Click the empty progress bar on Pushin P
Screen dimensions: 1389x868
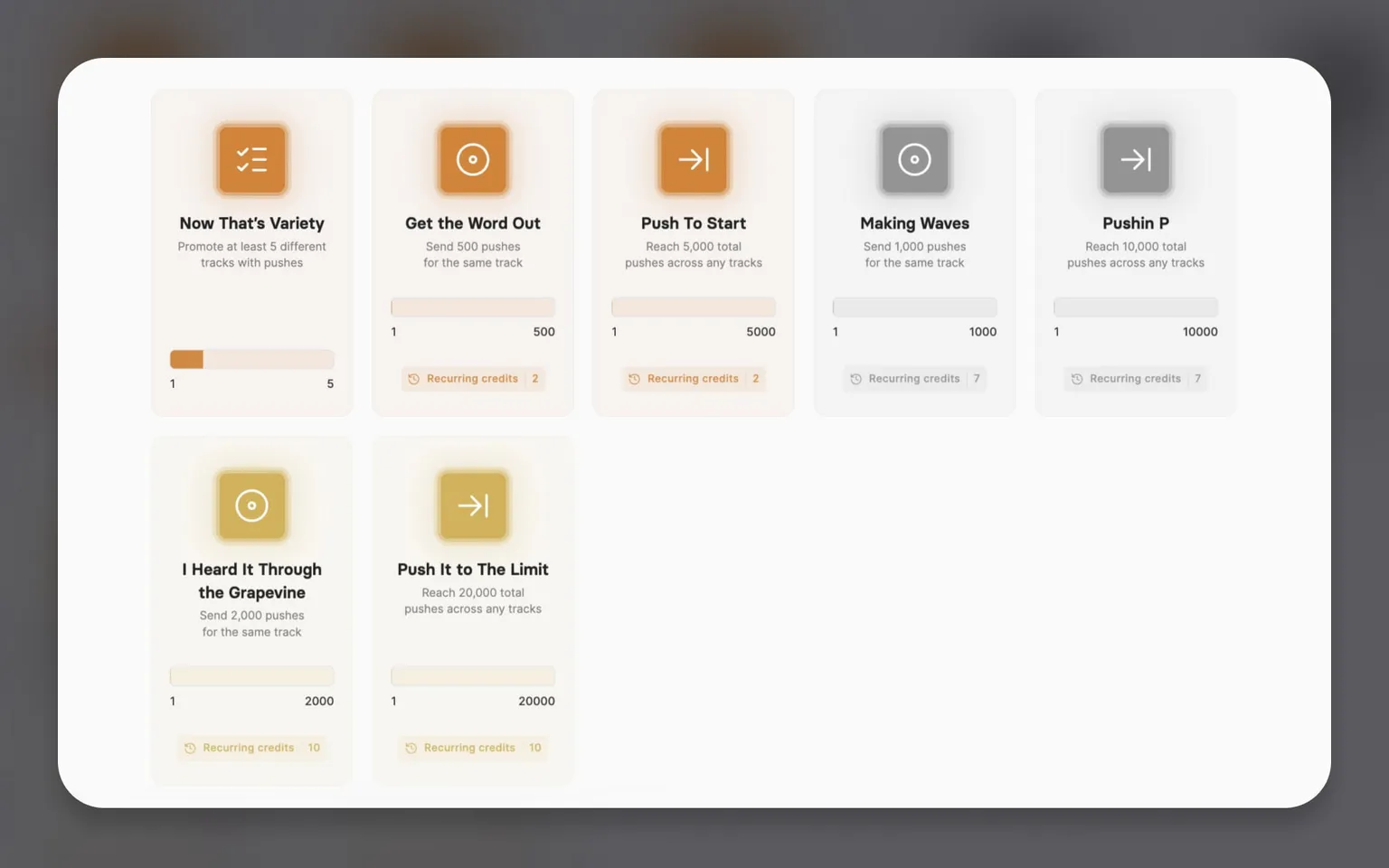click(x=1135, y=307)
